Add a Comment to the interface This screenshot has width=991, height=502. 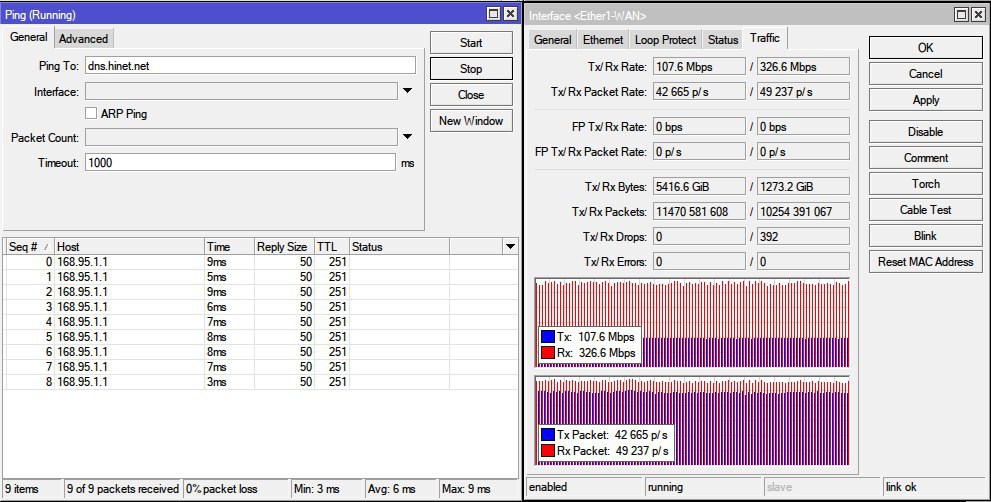[x=925, y=157]
